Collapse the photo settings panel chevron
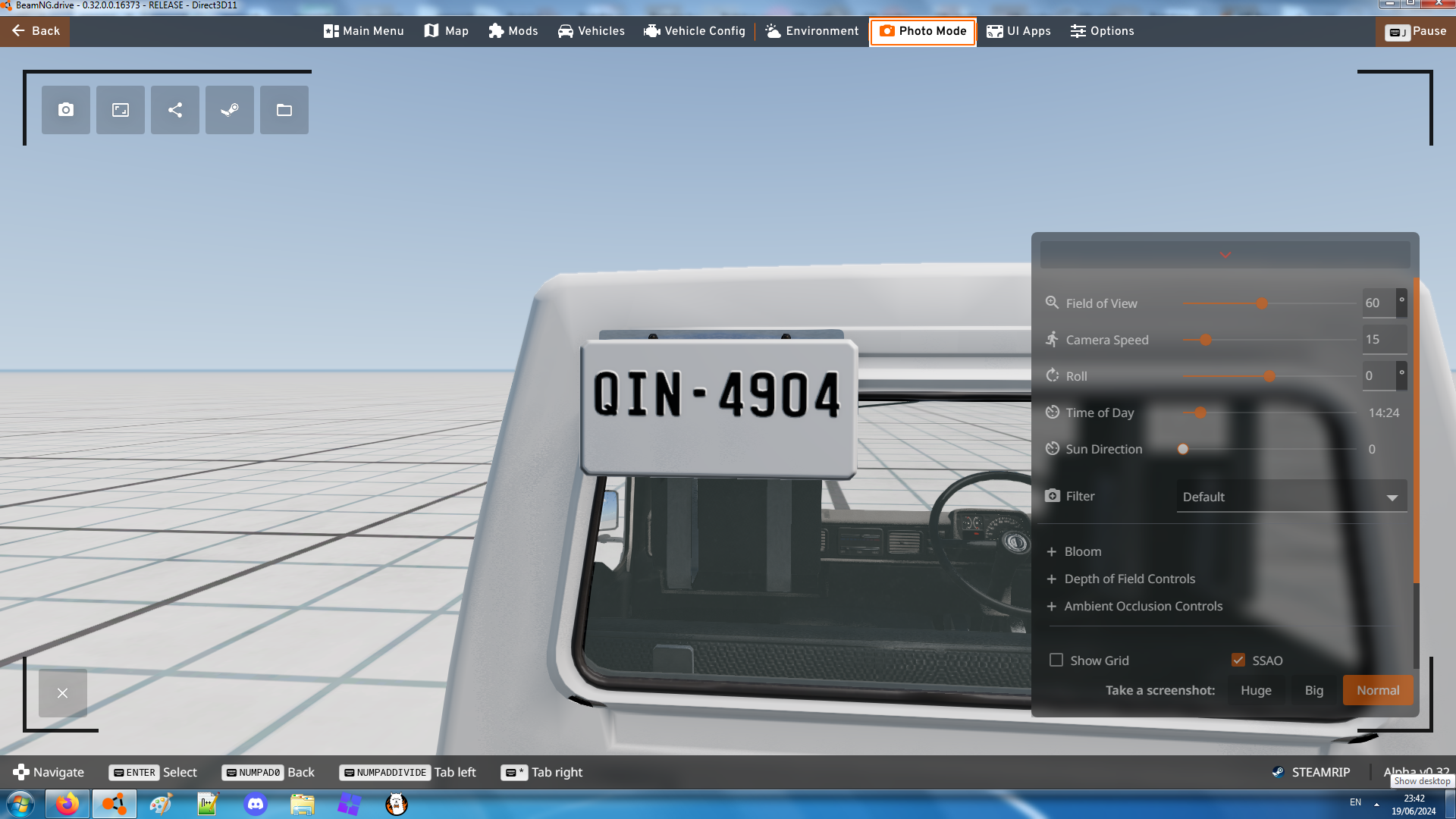The height and width of the screenshot is (819, 1456). (x=1225, y=255)
